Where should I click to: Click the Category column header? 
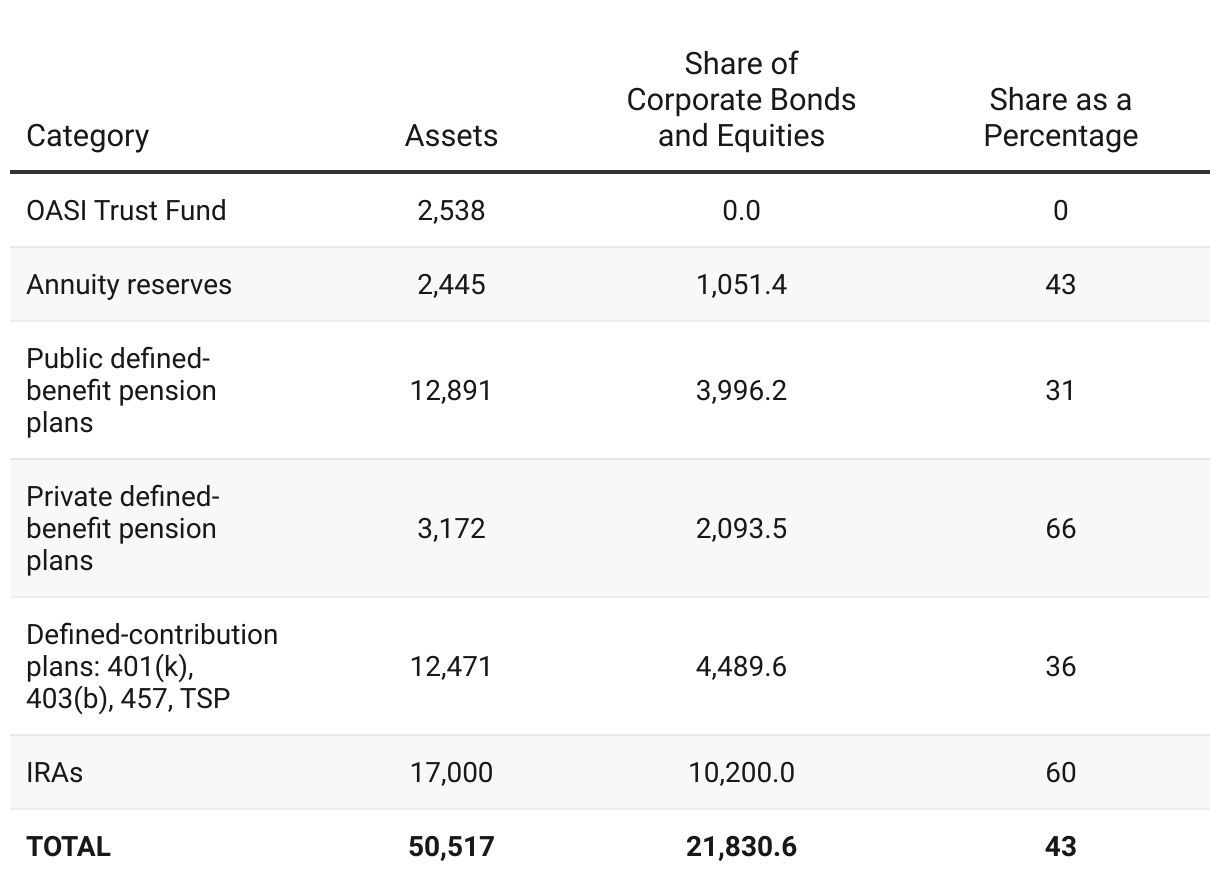pos(88,136)
